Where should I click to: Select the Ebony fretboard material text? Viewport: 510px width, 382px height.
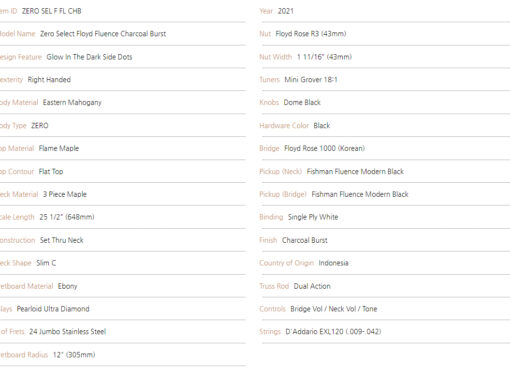click(67, 286)
